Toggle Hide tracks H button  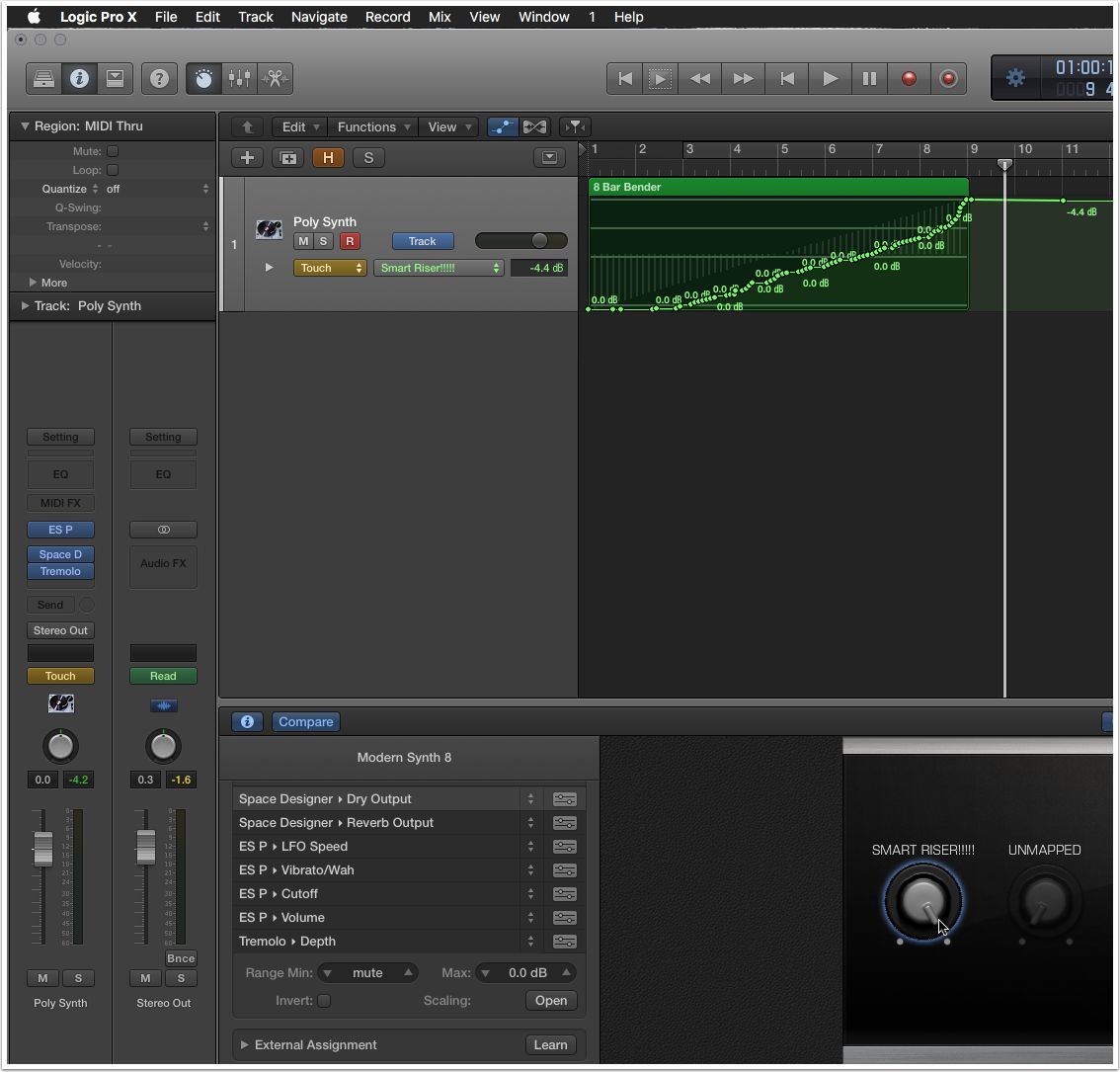click(329, 158)
